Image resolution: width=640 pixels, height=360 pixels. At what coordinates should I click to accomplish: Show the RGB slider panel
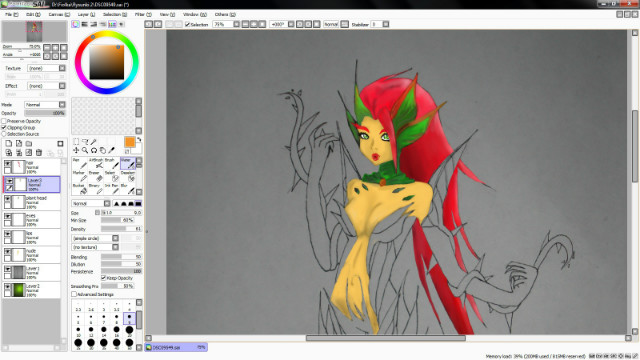pyautogui.click(x=84, y=24)
